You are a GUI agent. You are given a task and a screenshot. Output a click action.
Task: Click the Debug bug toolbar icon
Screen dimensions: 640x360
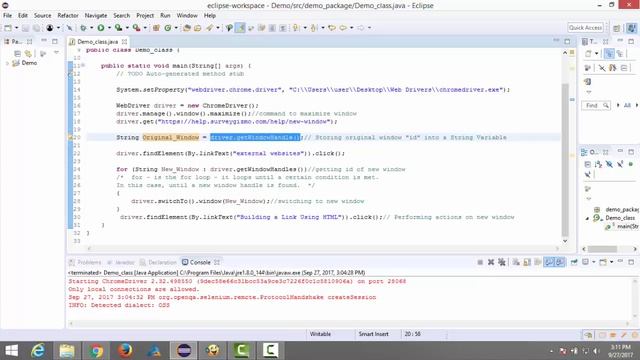pyautogui.click(x=83, y=28)
